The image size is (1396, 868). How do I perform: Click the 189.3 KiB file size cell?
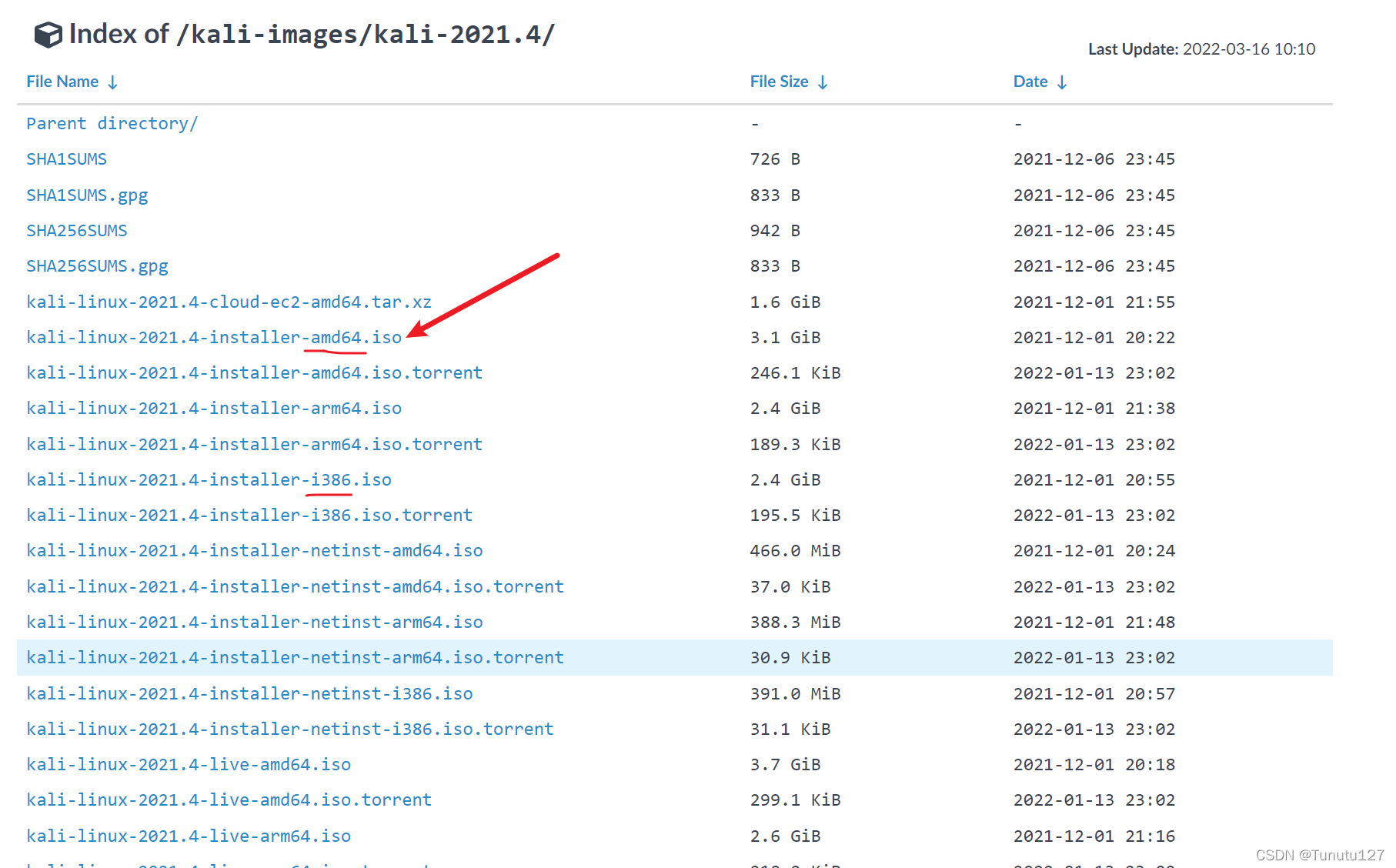tap(795, 445)
